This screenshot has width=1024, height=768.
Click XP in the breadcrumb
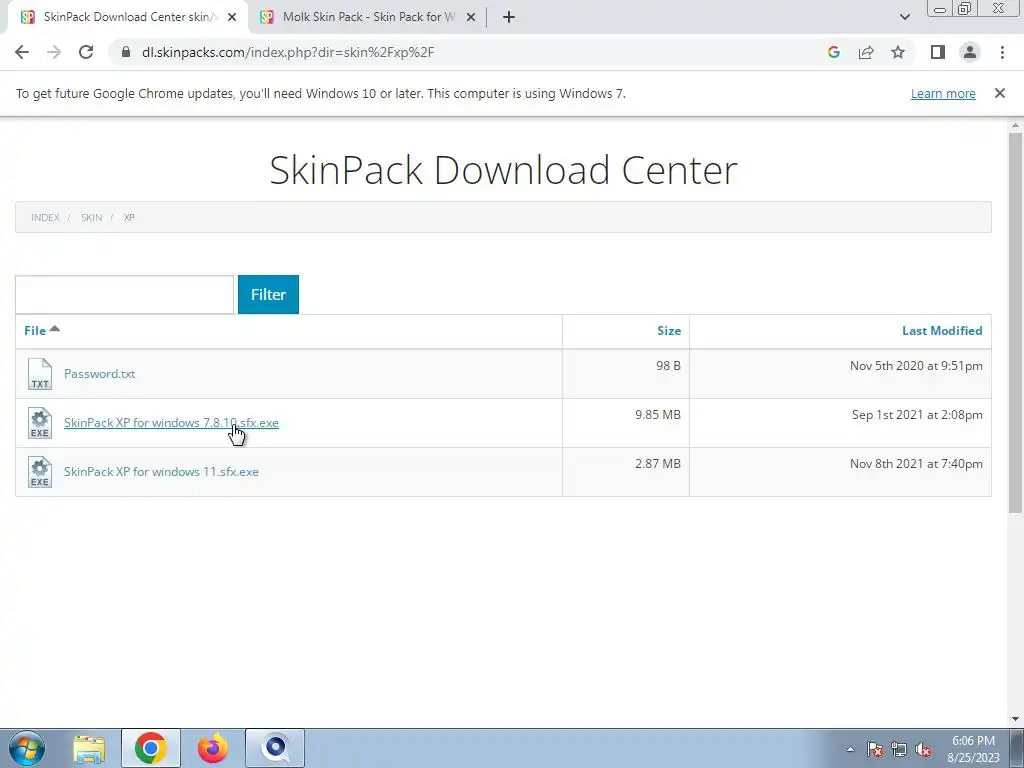(x=129, y=217)
